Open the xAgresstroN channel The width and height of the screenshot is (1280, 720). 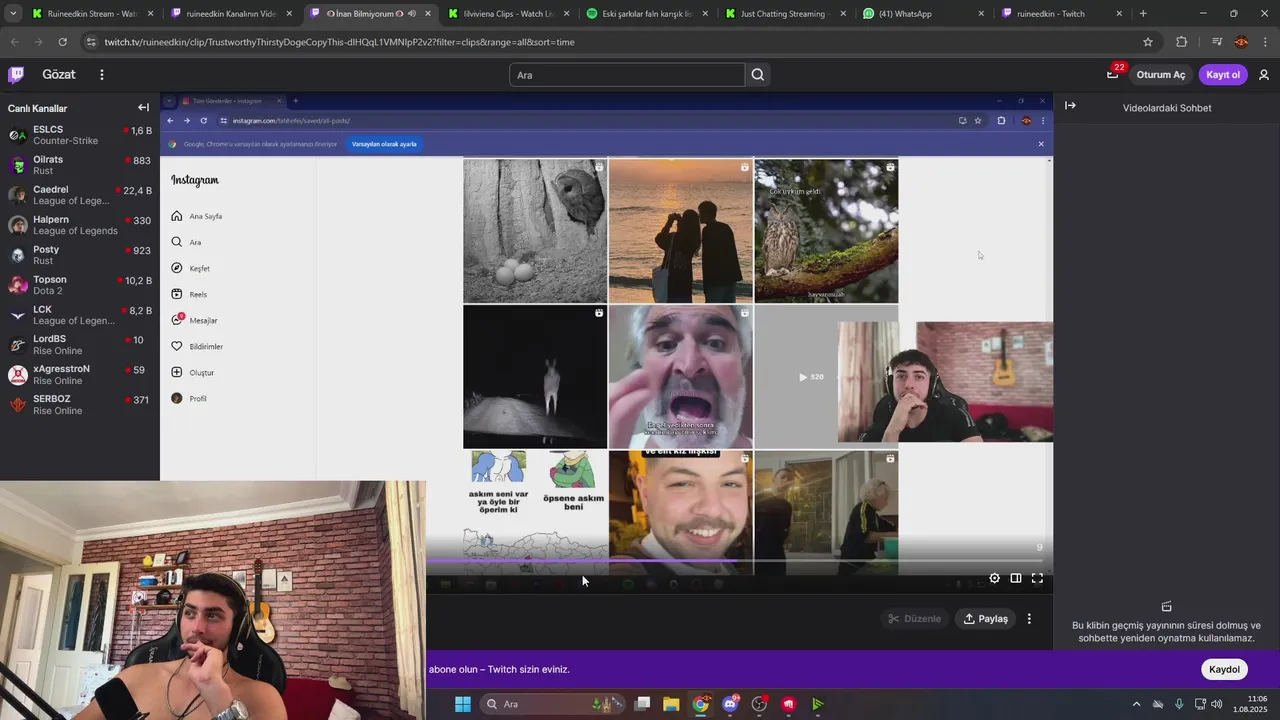pos(80,375)
